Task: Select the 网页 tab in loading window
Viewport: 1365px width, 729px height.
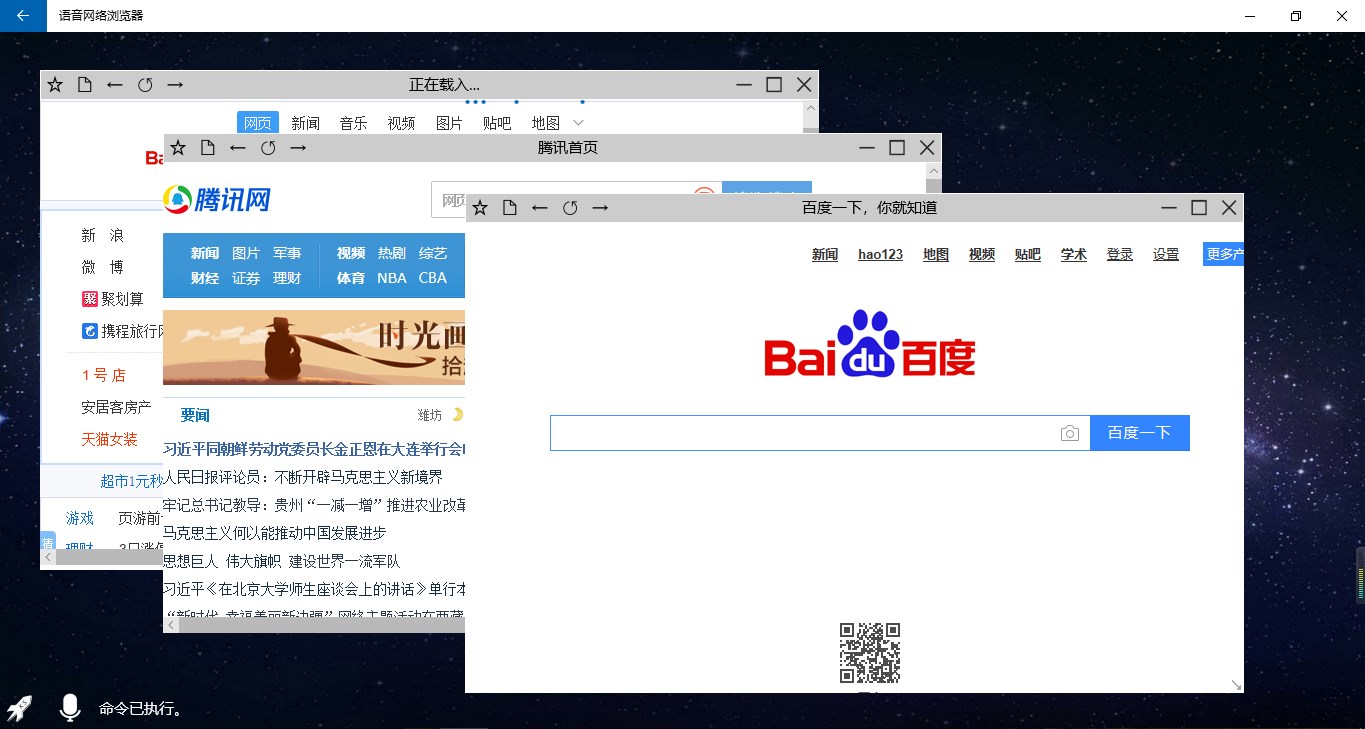Action: pos(258,123)
